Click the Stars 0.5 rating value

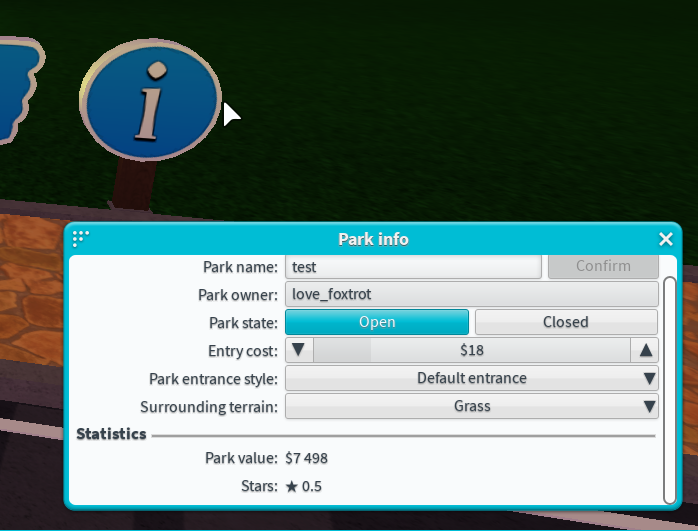click(x=304, y=486)
